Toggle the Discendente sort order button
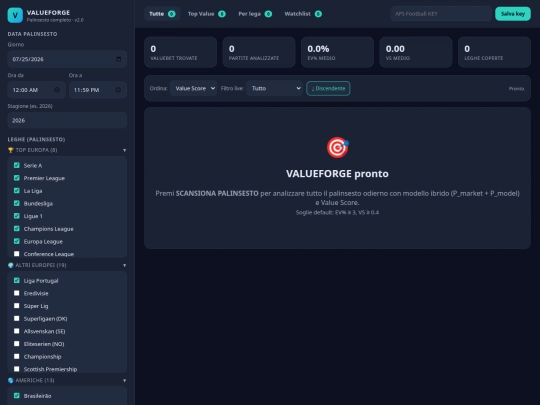 [328, 89]
